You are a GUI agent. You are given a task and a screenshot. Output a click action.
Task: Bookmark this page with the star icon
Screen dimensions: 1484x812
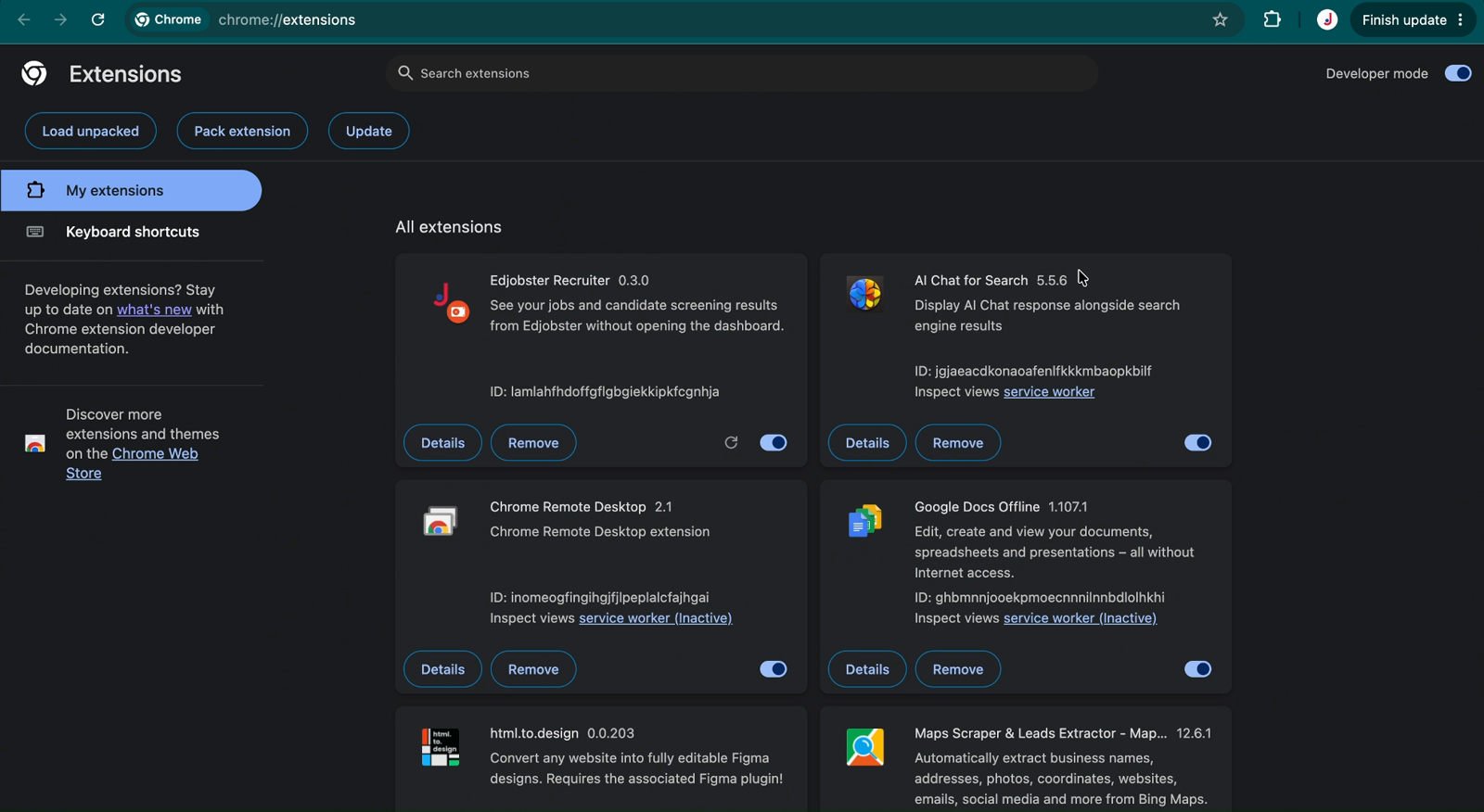[x=1221, y=19]
